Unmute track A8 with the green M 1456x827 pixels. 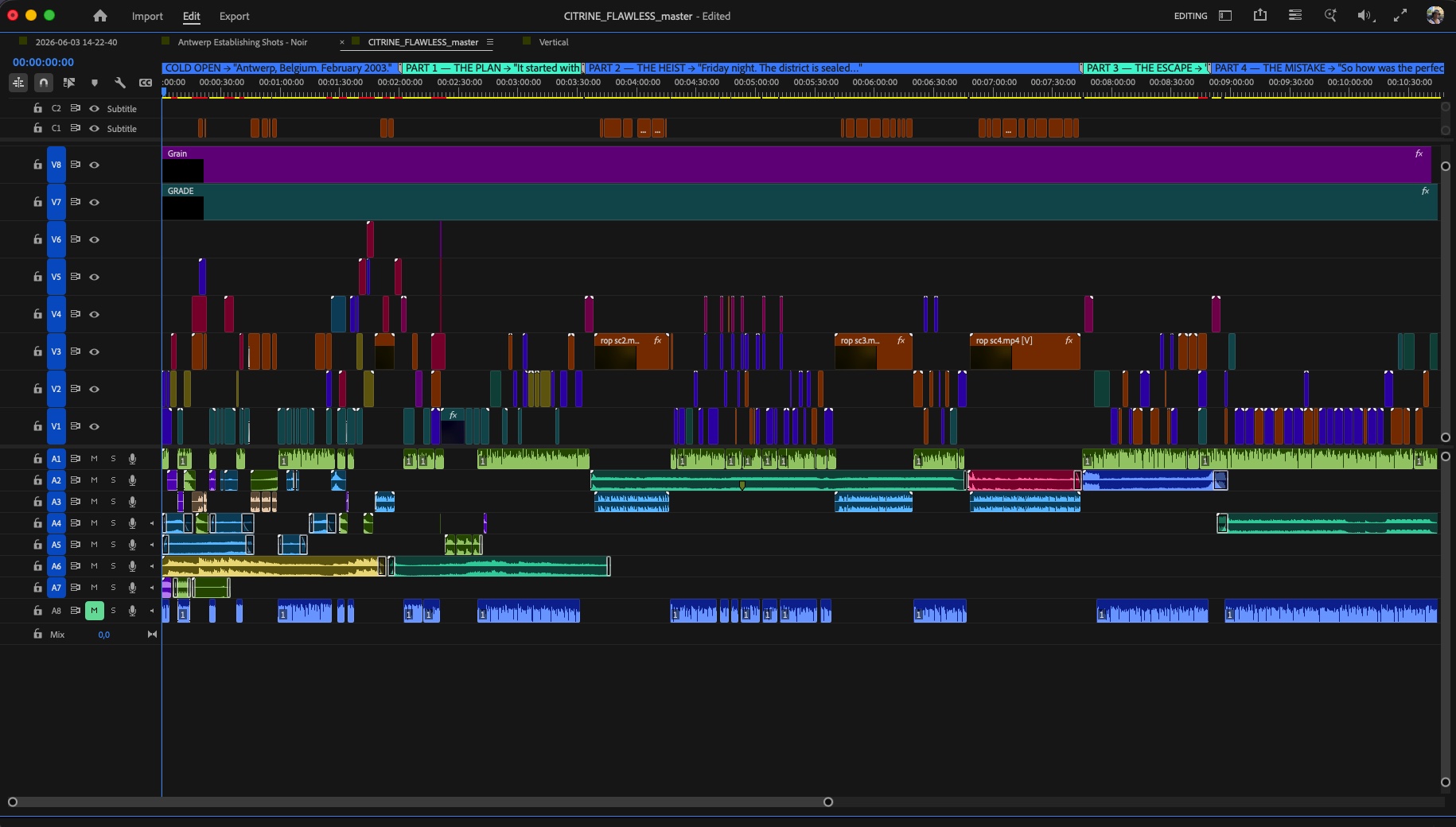95,611
